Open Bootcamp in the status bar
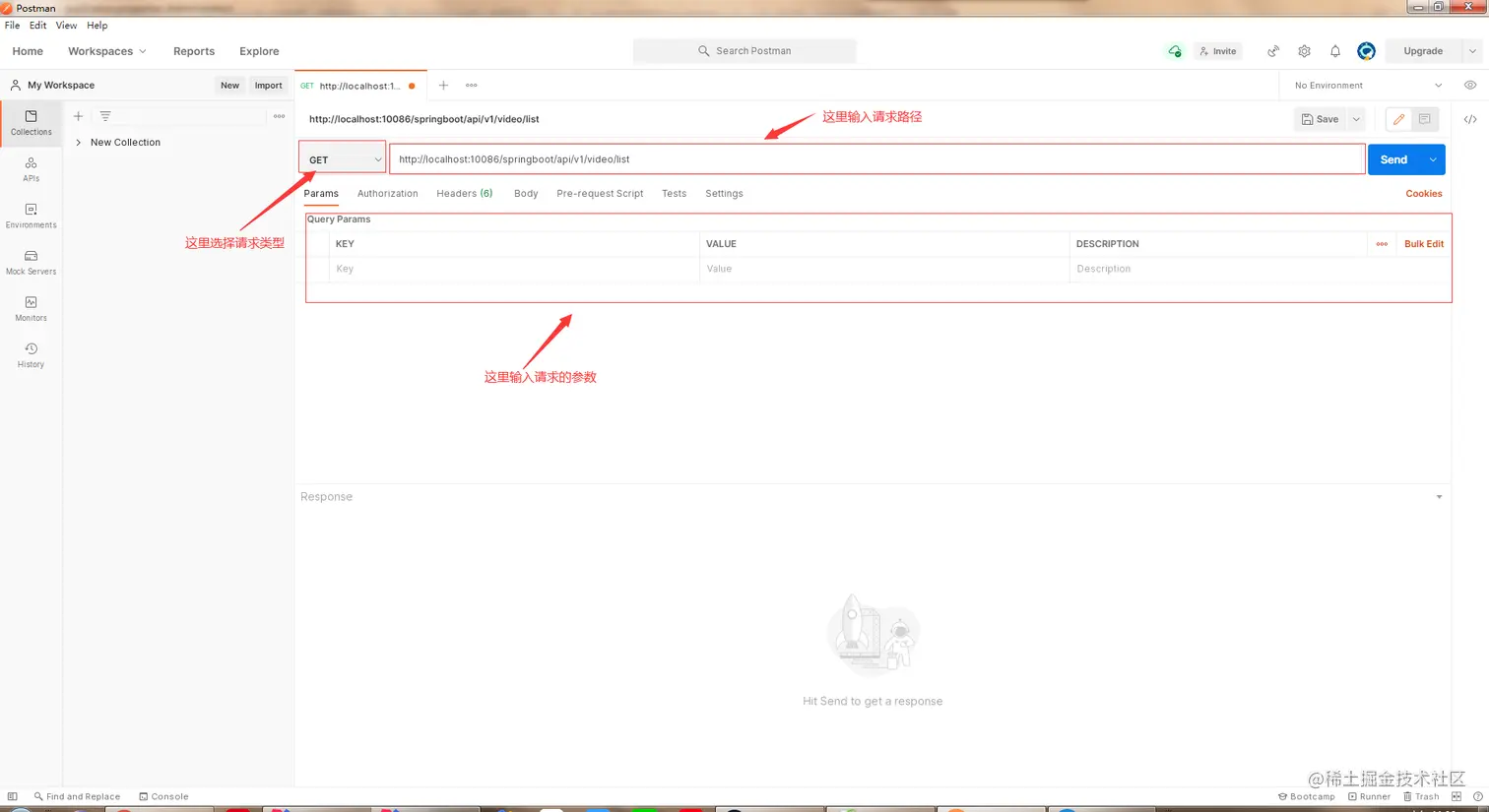 click(1307, 796)
